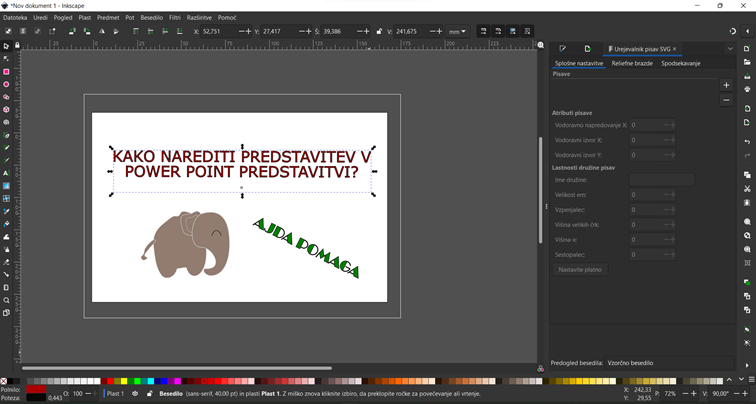756x404 pixels.
Task: Increase the zoom percentage with plus
Action: [x=694, y=393]
